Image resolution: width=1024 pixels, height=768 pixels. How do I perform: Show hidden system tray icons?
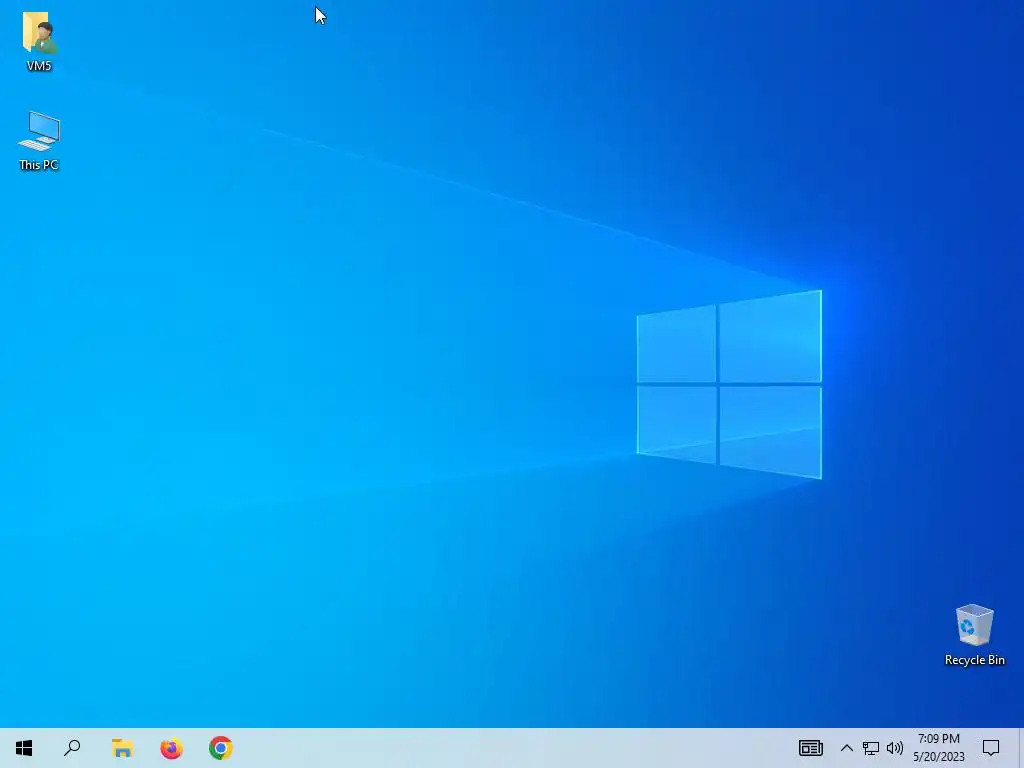pyautogui.click(x=846, y=748)
